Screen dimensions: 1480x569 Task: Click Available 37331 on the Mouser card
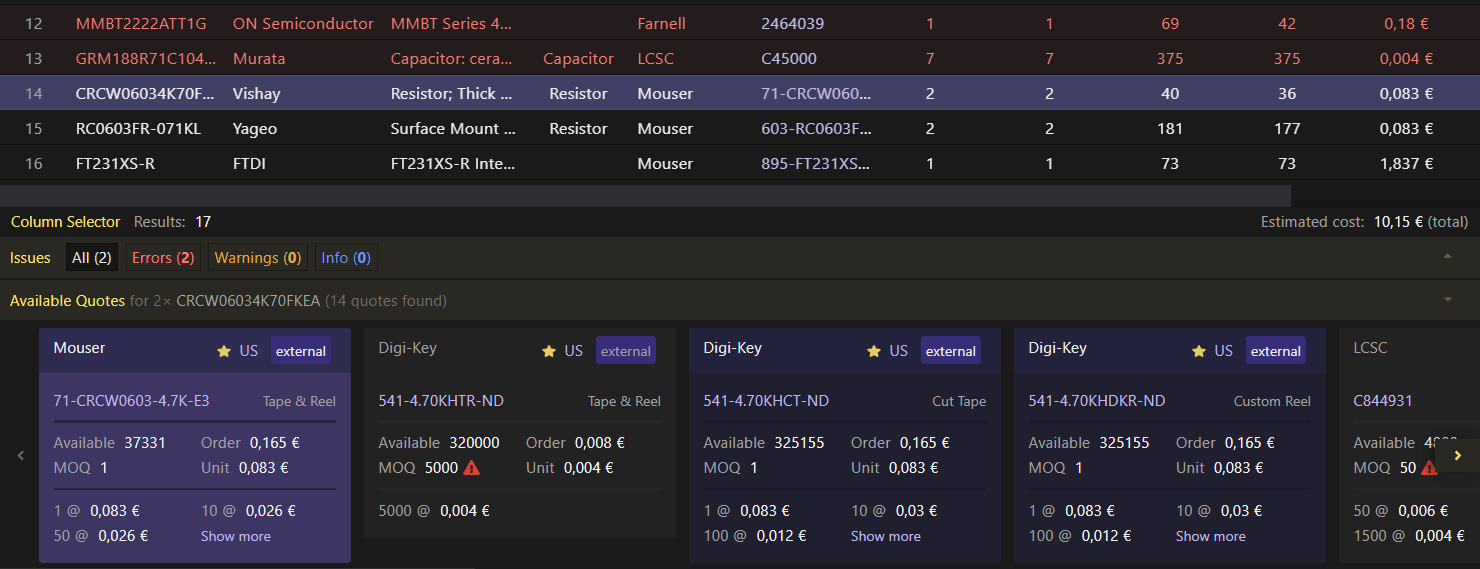tap(110, 443)
